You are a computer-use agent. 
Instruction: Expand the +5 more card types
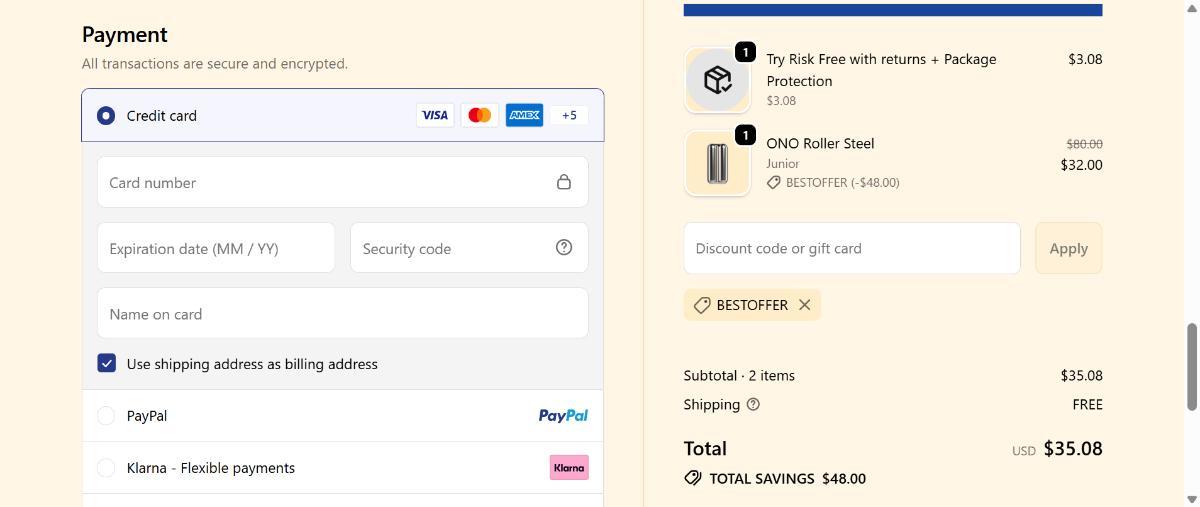569,115
